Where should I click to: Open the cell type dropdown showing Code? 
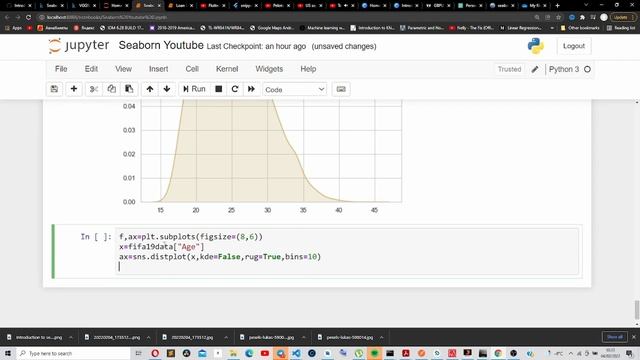coord(295,89)
